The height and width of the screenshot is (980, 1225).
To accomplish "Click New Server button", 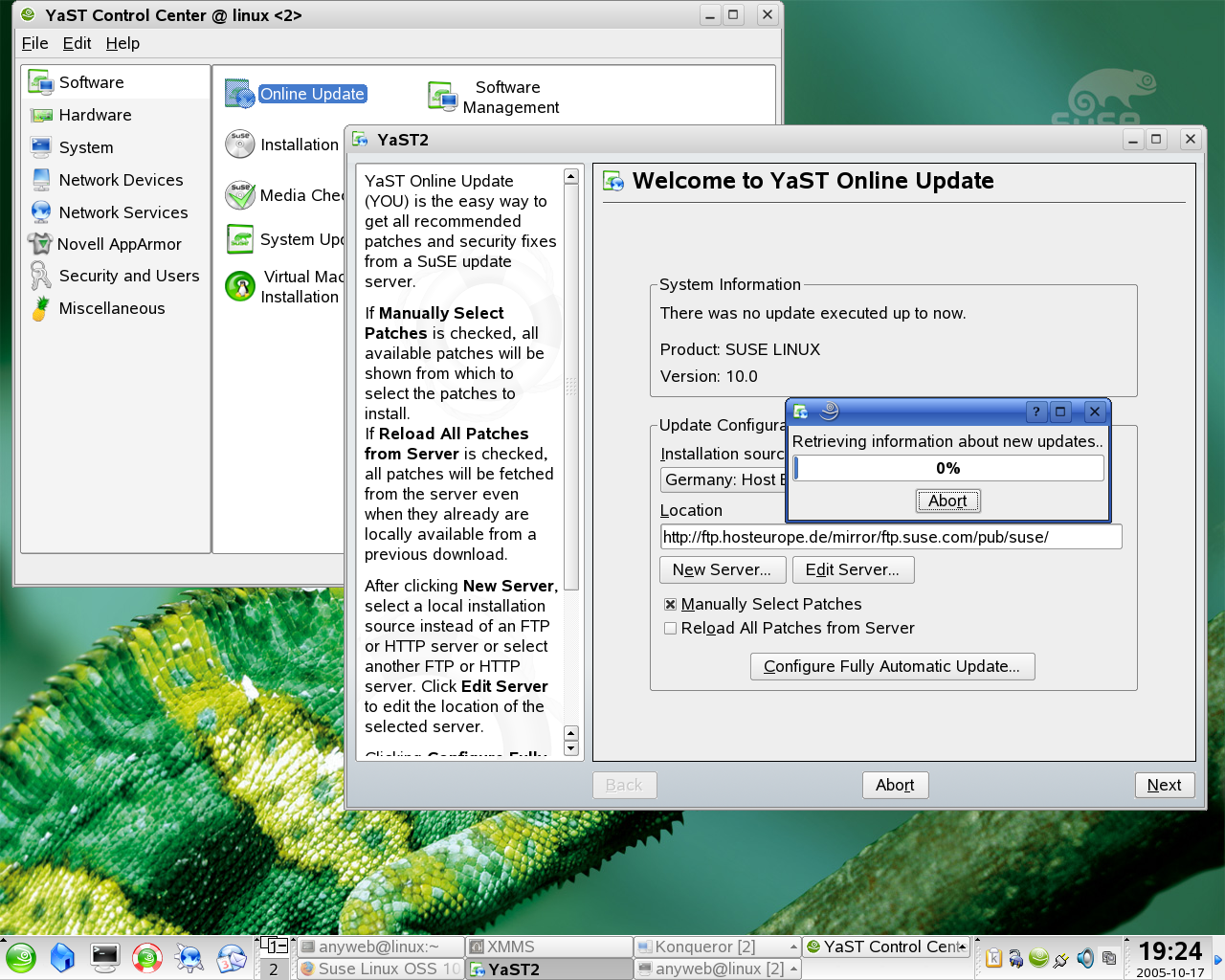I will pyautogui.click(x=723, y=570).
